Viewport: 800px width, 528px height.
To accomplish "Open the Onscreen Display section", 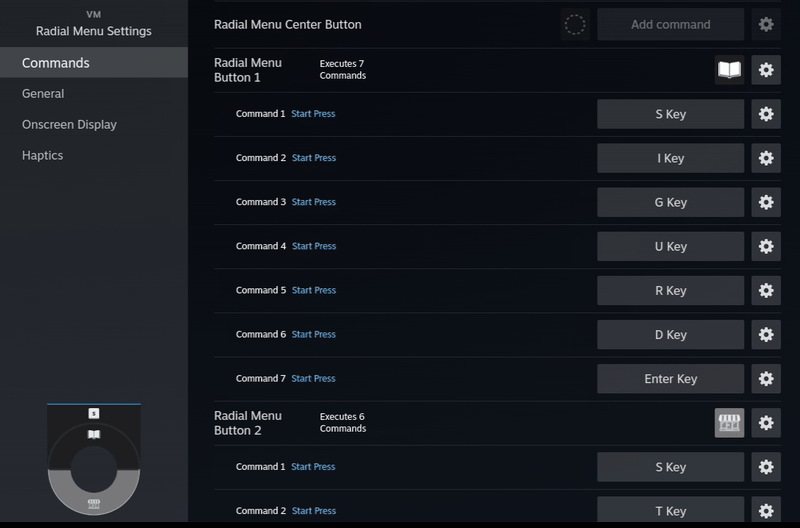I will point(69,125).
